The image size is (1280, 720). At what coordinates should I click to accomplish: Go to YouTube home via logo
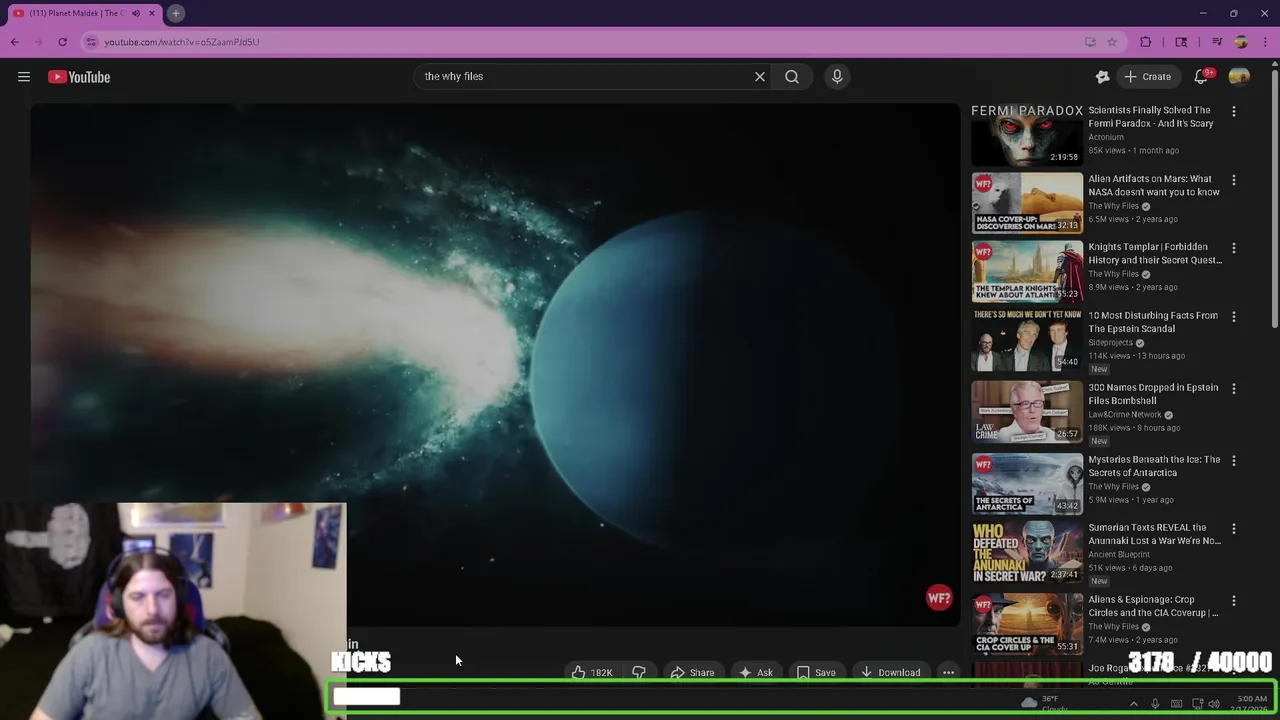coord(79,77)
